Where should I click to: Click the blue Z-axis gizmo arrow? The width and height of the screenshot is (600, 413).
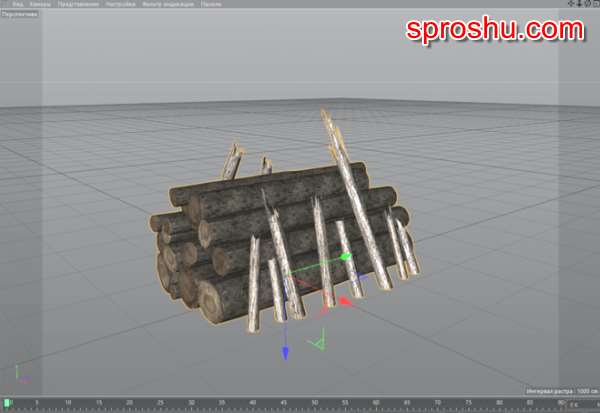[285, 351]
